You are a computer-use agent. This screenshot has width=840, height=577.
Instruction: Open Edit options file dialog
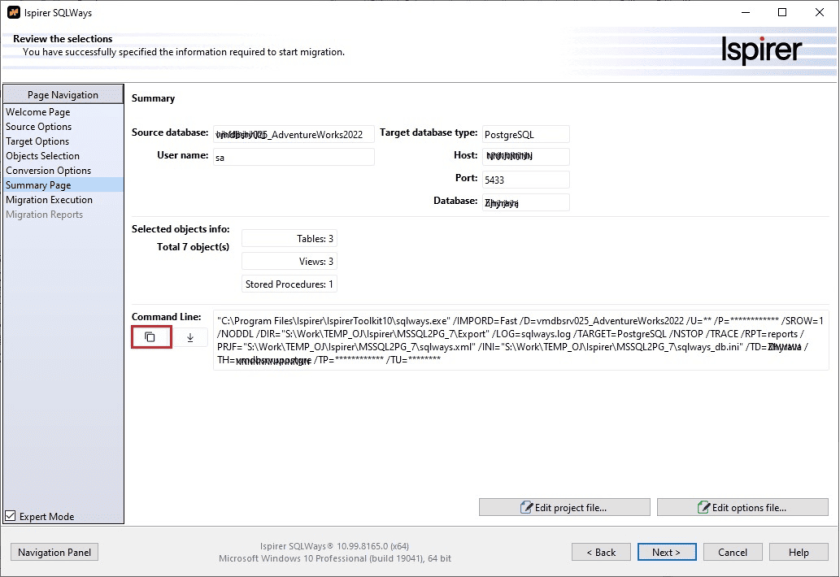[742, 508]
